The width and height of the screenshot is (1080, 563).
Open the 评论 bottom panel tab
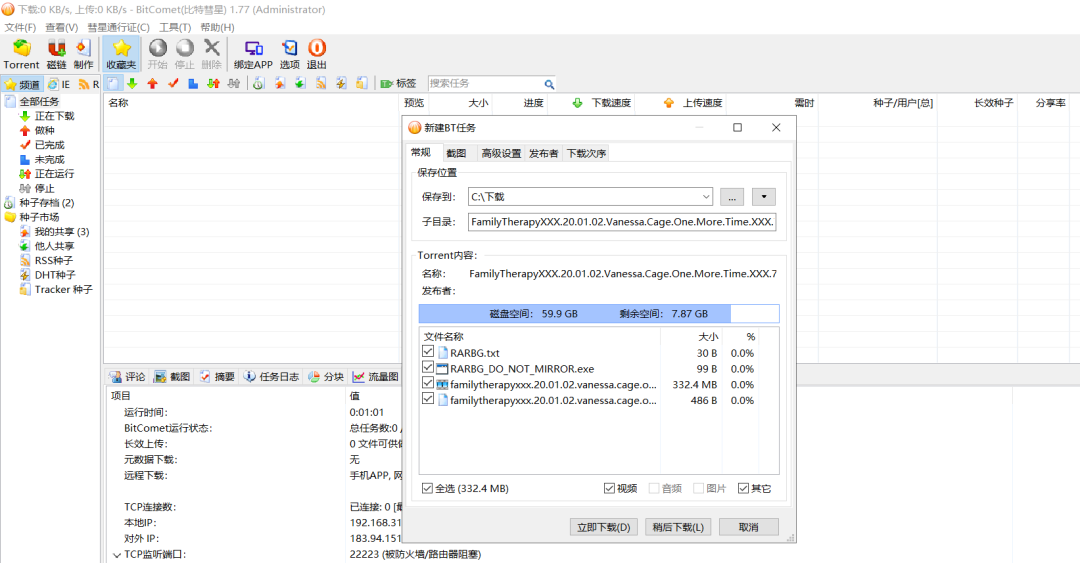point(128,376)
